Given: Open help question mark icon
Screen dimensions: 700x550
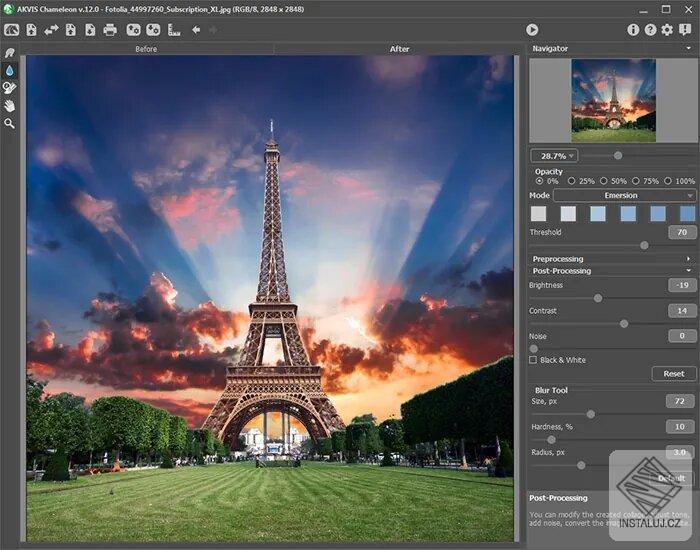Looking at the screenshot, I should pos(650,30).
